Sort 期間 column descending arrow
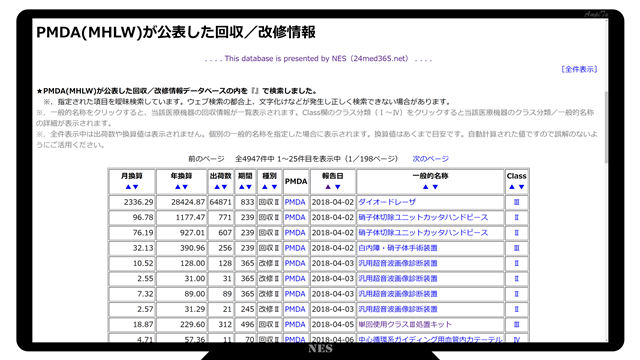 point(249,187)
